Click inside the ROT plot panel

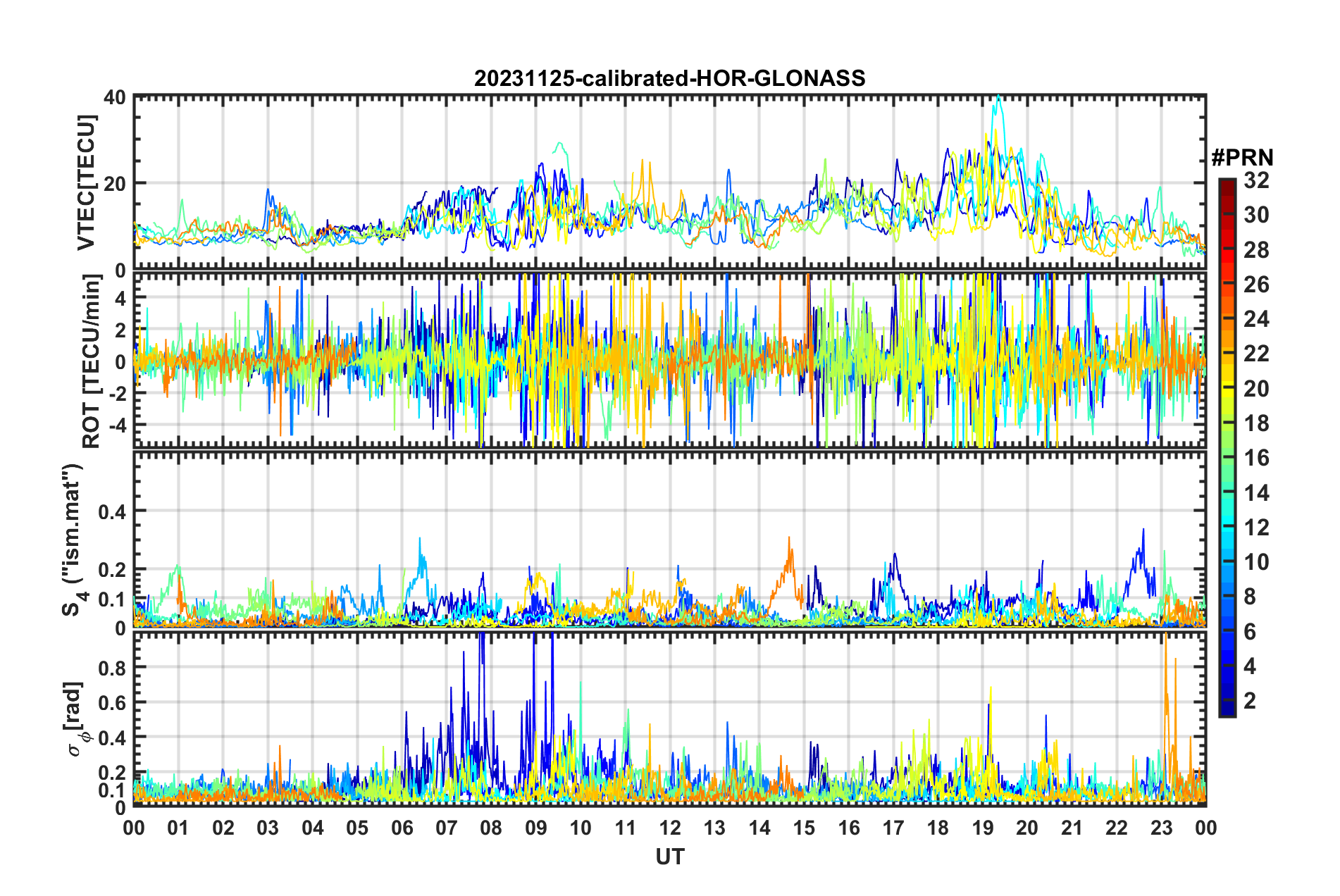pos(670,361)
